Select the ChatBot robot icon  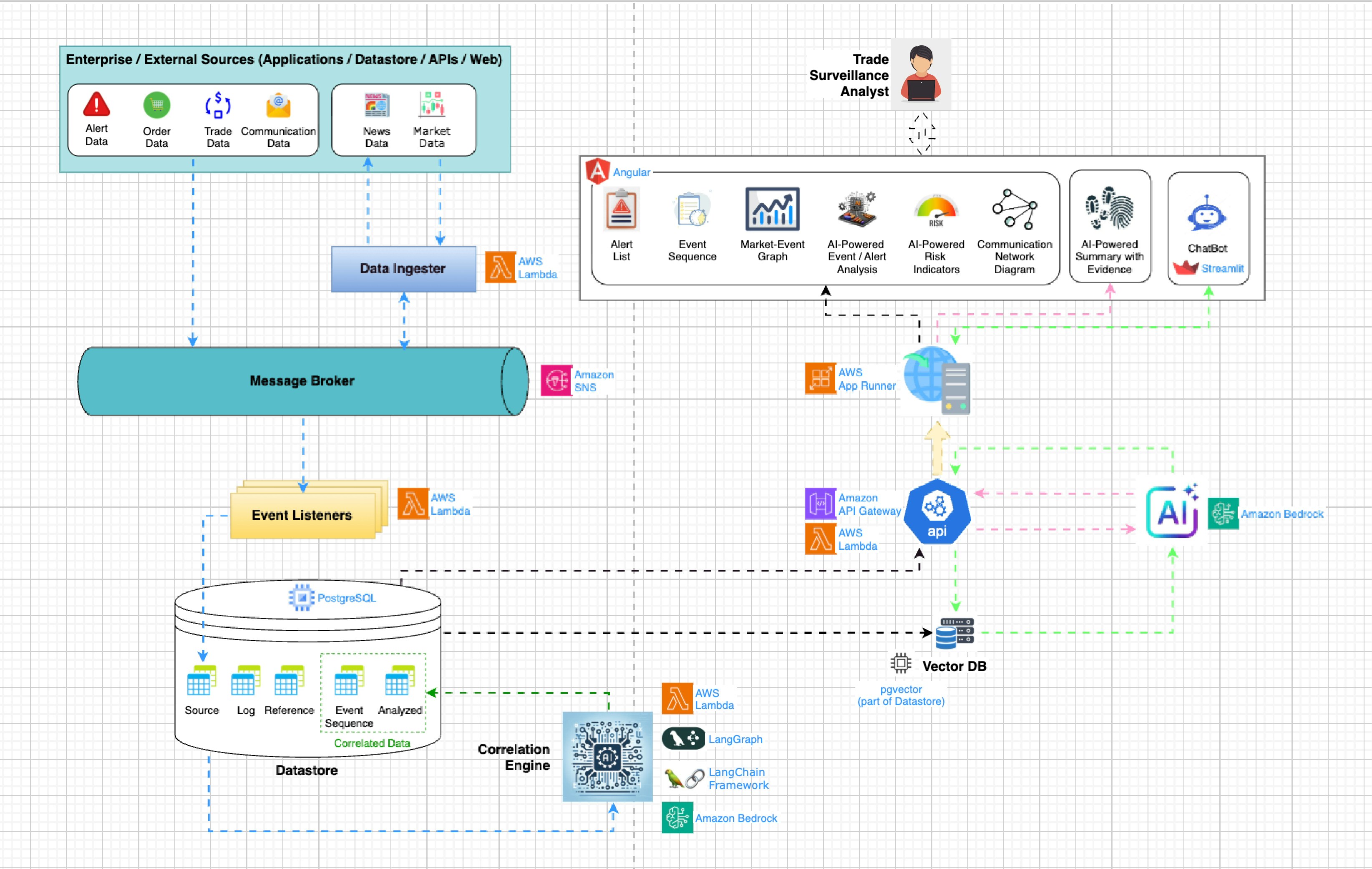click(1207, 215)
